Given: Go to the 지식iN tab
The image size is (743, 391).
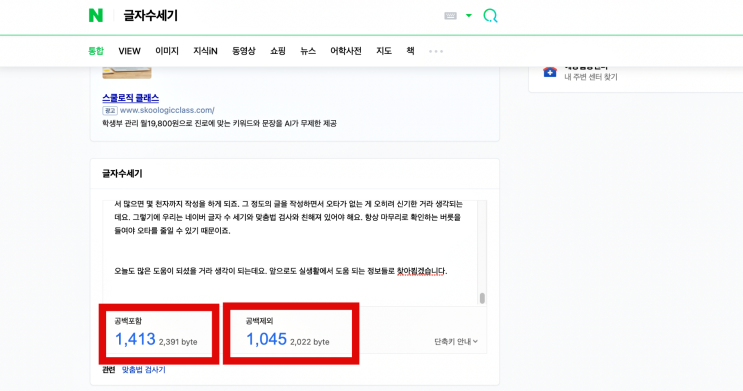Looking at the screenshot, I should [x=205, y=51].
